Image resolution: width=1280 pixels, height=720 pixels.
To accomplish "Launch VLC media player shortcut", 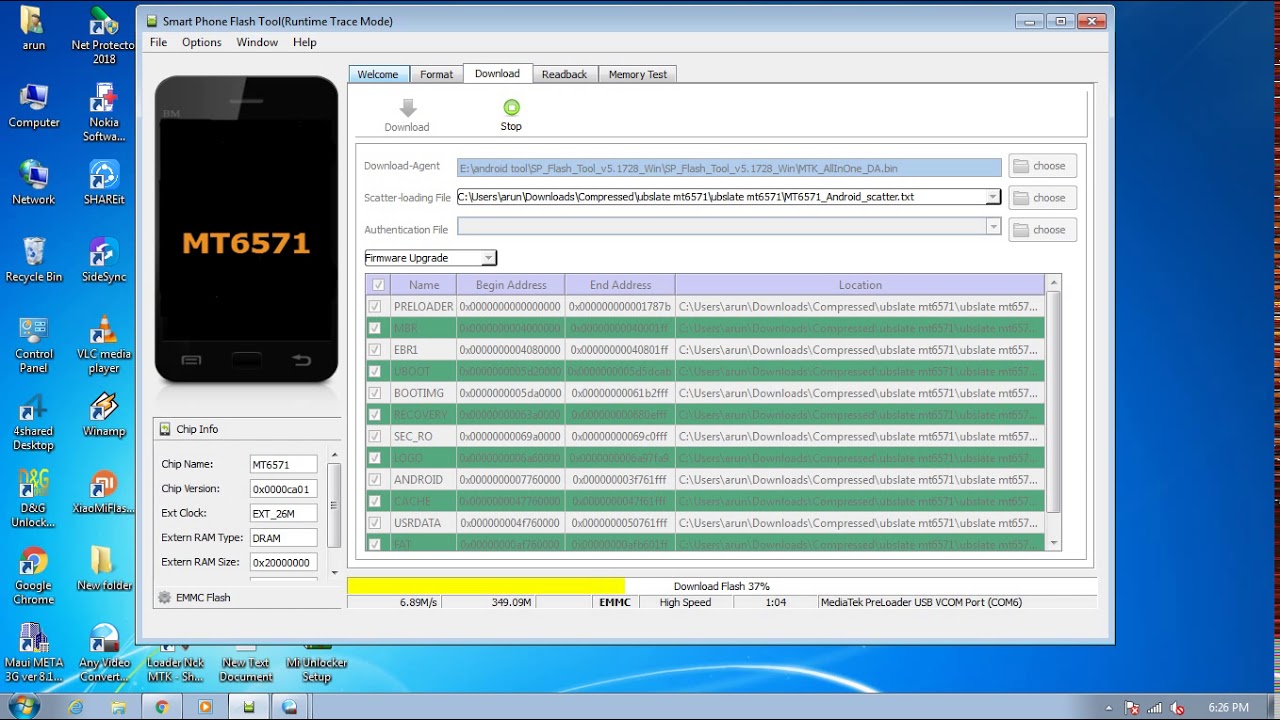I will 104,344.
